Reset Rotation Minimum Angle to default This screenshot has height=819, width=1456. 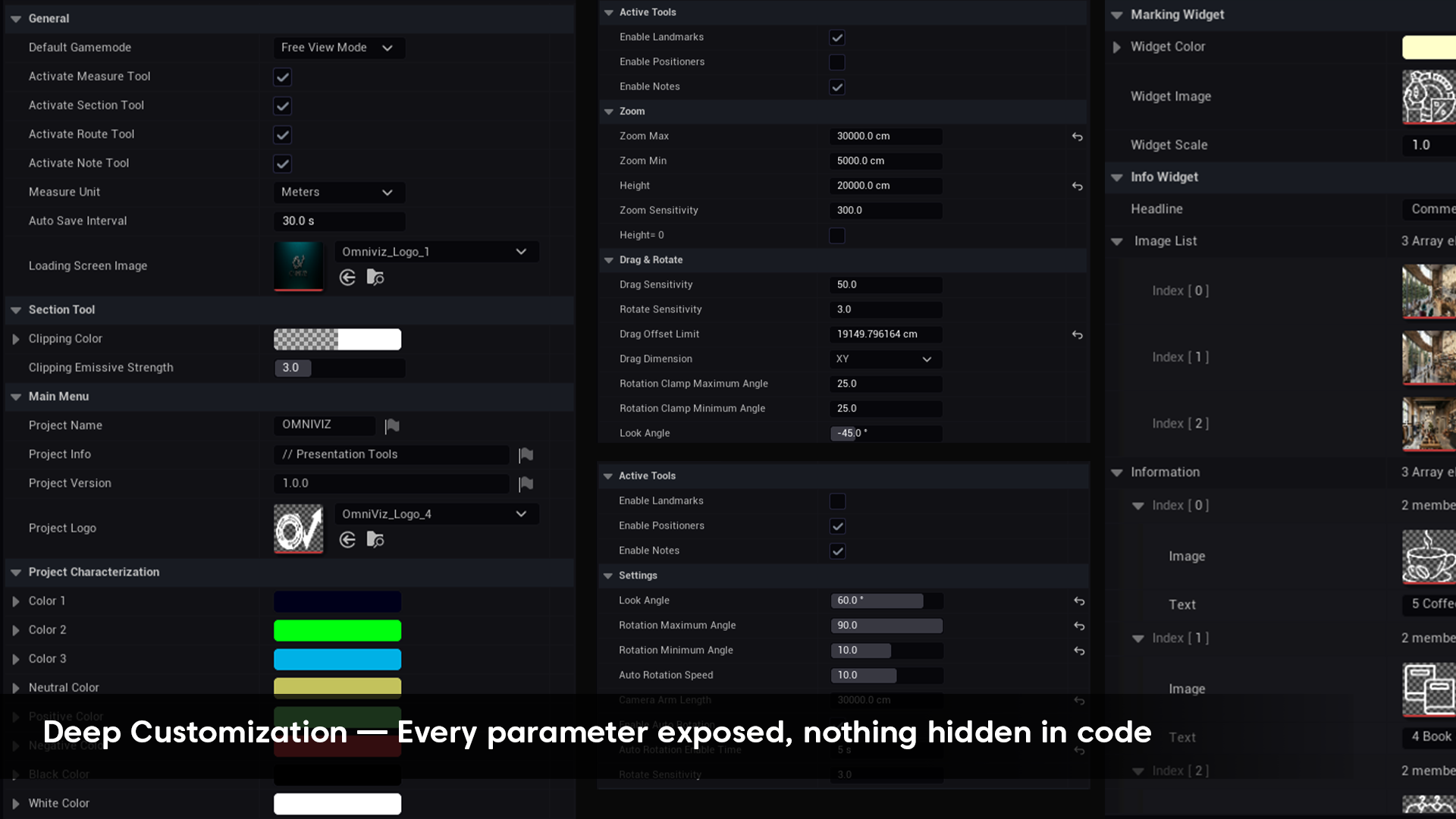(x=1079, y=651)
